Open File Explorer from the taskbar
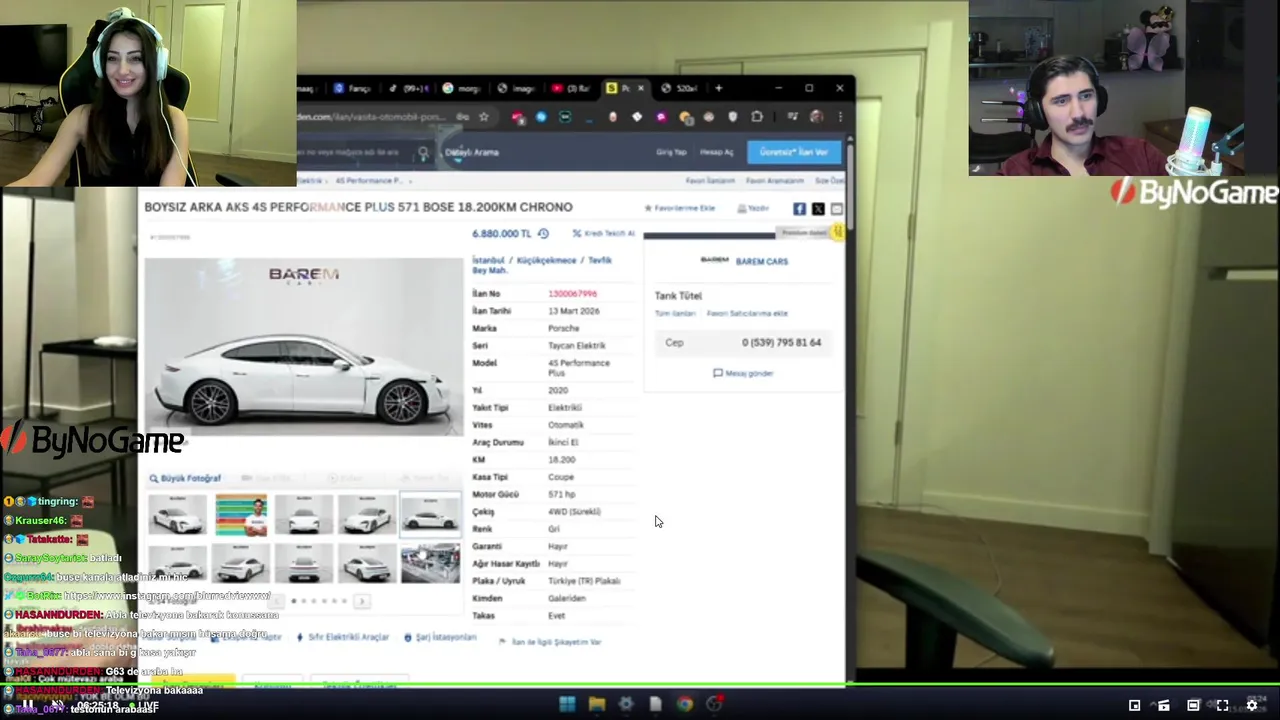Image resolution: width=1280 pixels, height=720 pixels. point(597,704)
